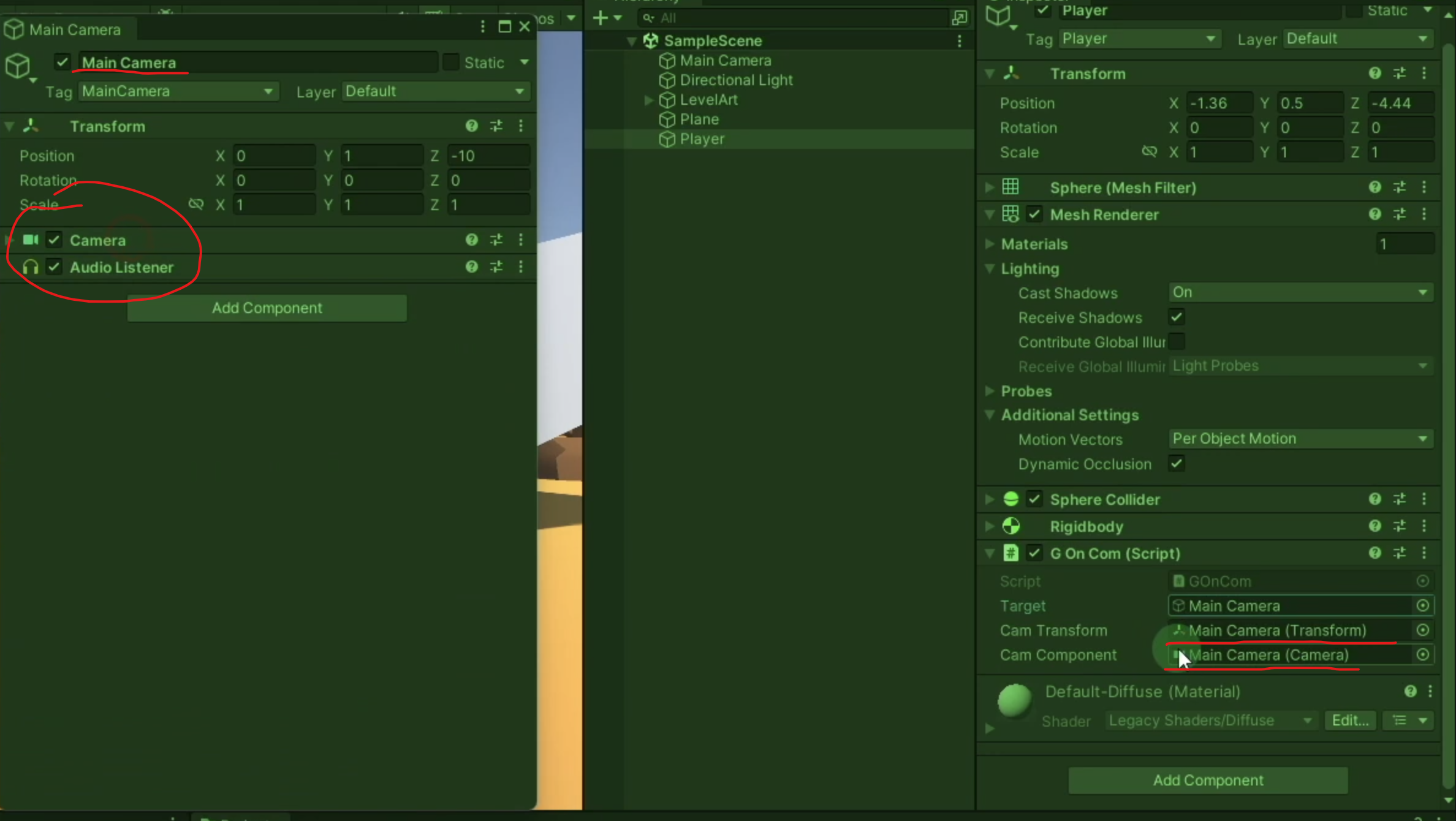1456x821 pixels.
Task: Click the Camera component help icon
Action: (x=471, y=240)
